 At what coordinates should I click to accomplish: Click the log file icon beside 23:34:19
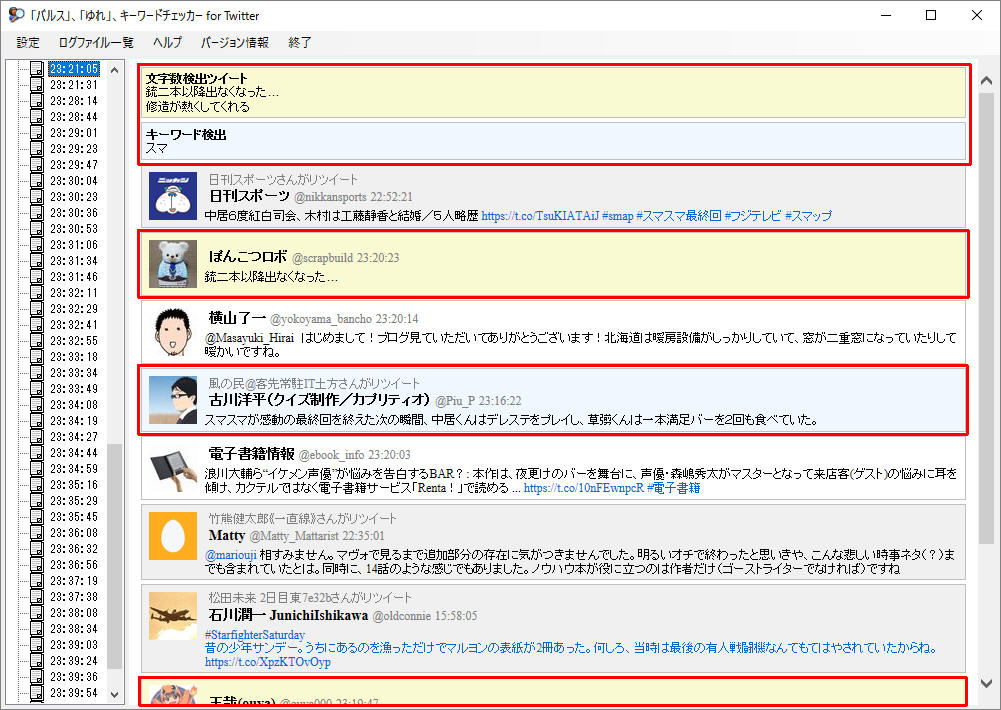37,420
